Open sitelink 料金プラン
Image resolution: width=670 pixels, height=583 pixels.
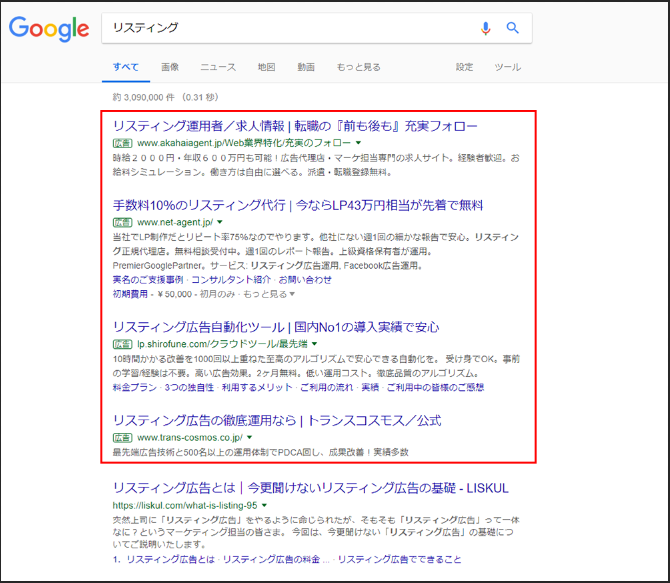pyautogui.click(x=135, y=388)
